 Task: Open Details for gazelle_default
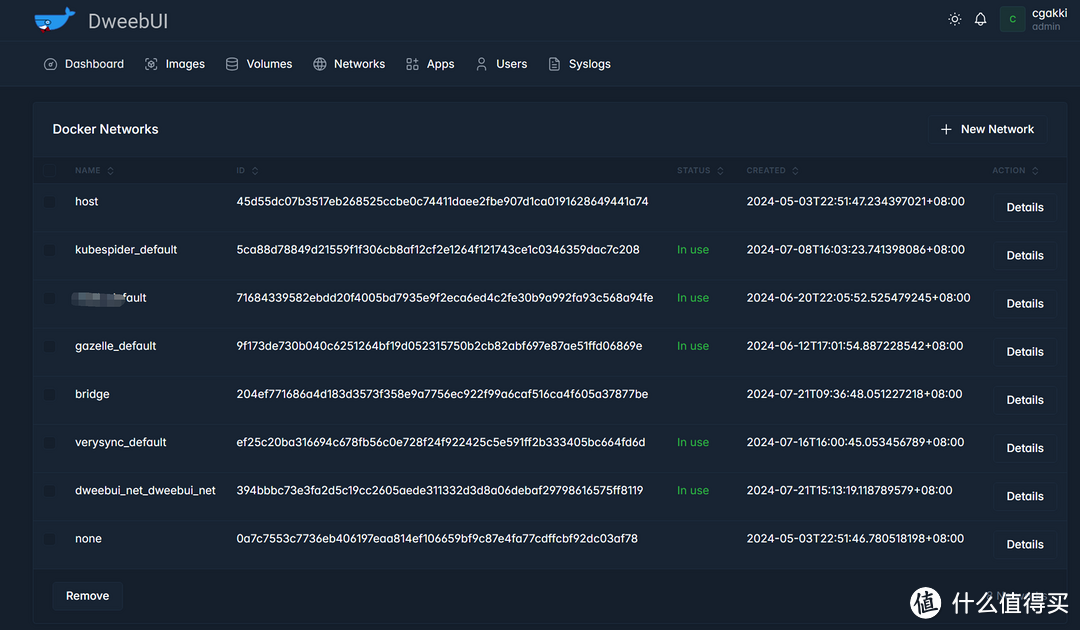(x=1025, y=352)
